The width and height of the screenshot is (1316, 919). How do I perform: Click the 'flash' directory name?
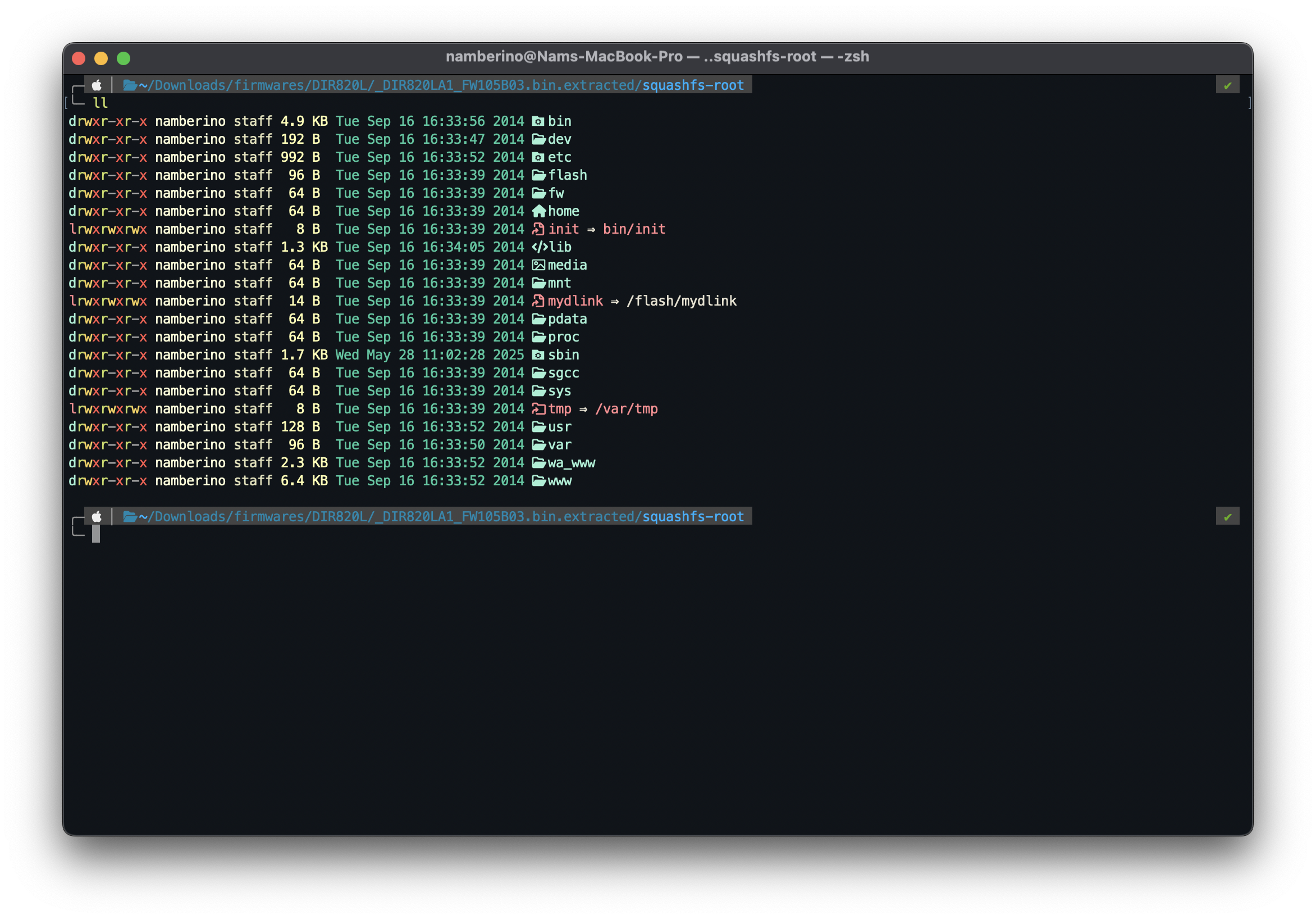point(568,175)
